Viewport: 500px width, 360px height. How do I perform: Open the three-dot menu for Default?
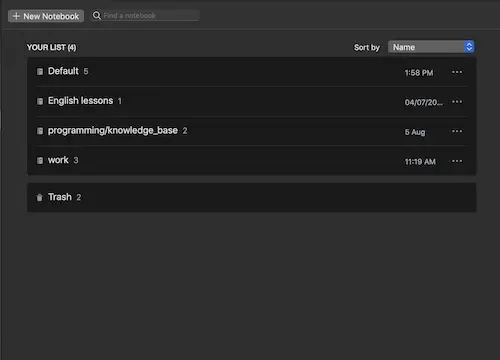click(x=457, y=72)
